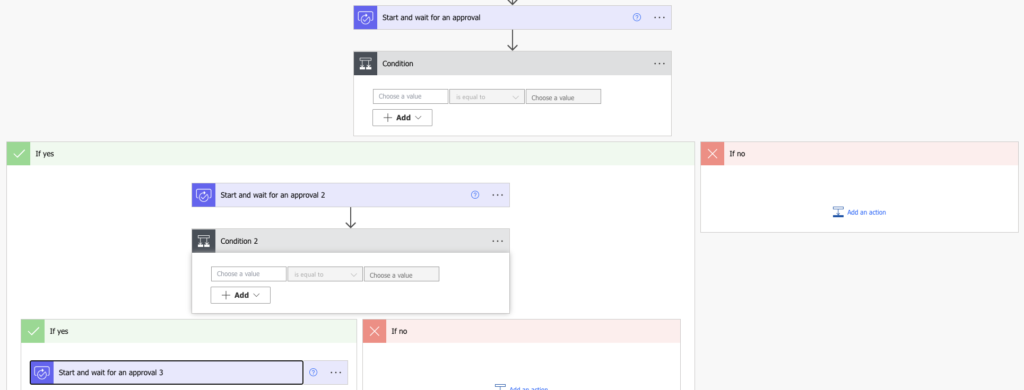Open 'is equal to' dropdown in Condition
This screenshot has width=1024, height=390.
487,97
